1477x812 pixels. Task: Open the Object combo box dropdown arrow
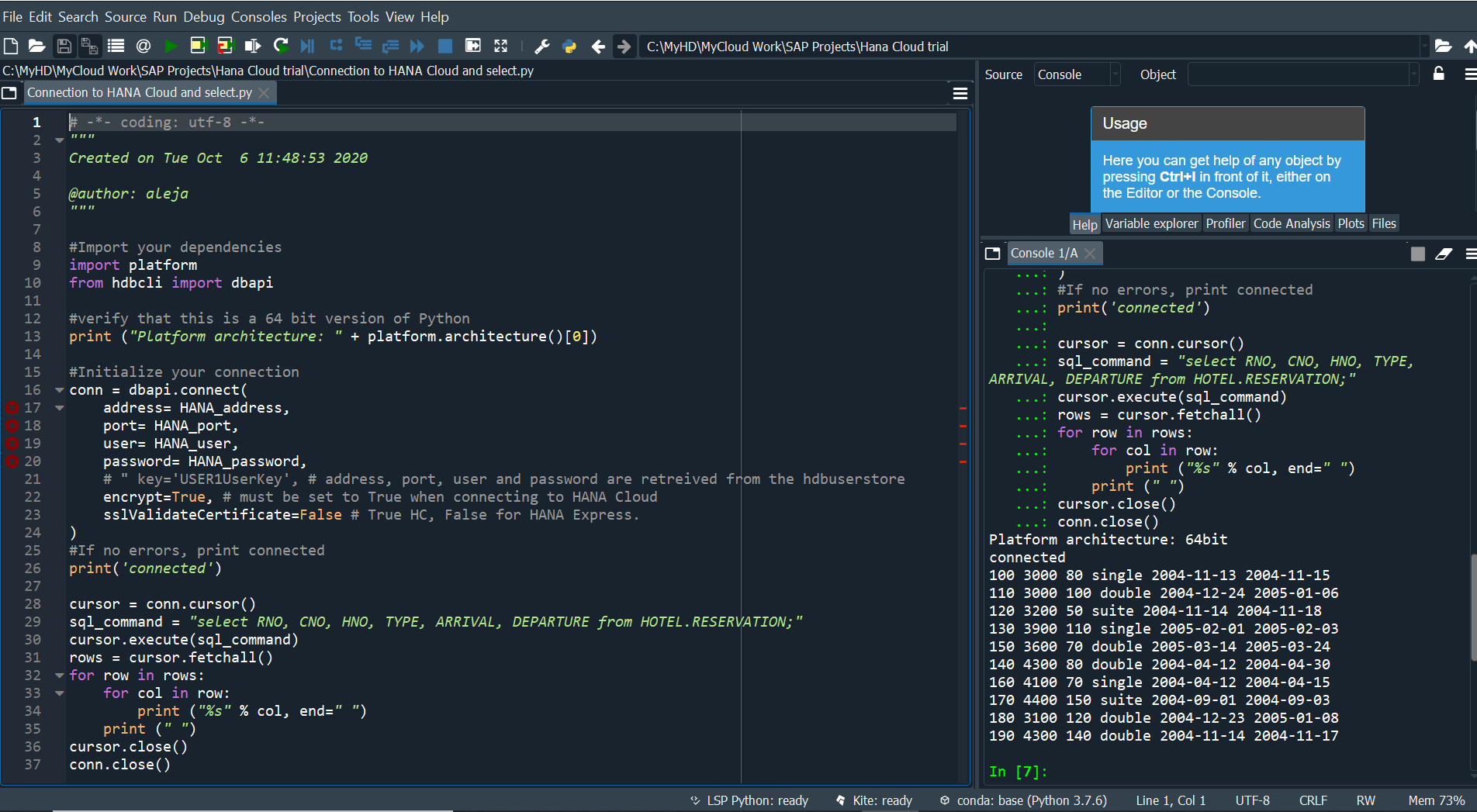[x=1413, y=74]
